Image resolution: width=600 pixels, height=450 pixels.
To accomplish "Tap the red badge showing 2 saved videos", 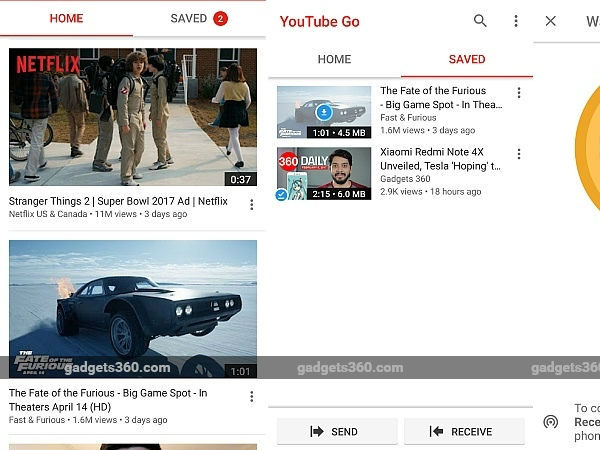I will click(220, 18).
